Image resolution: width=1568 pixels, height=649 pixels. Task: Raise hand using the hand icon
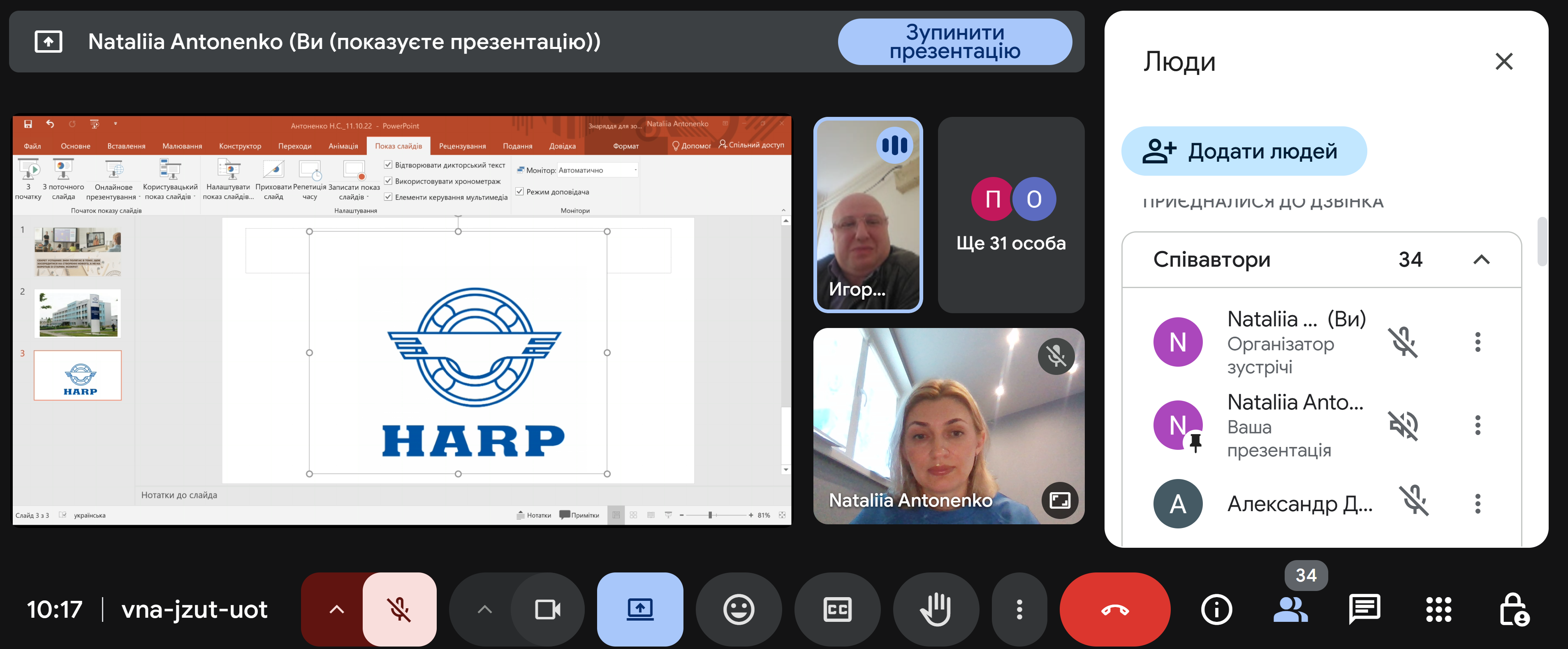click(936, 609)
